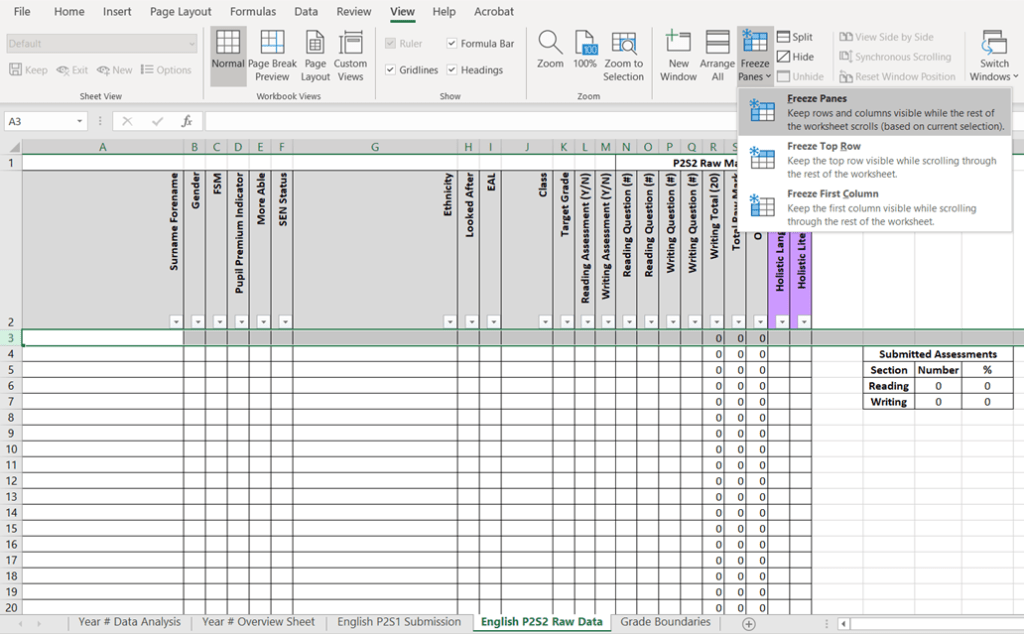Open Custom Views
This screenshot has width=1024, height=634.
click(350, 55)
